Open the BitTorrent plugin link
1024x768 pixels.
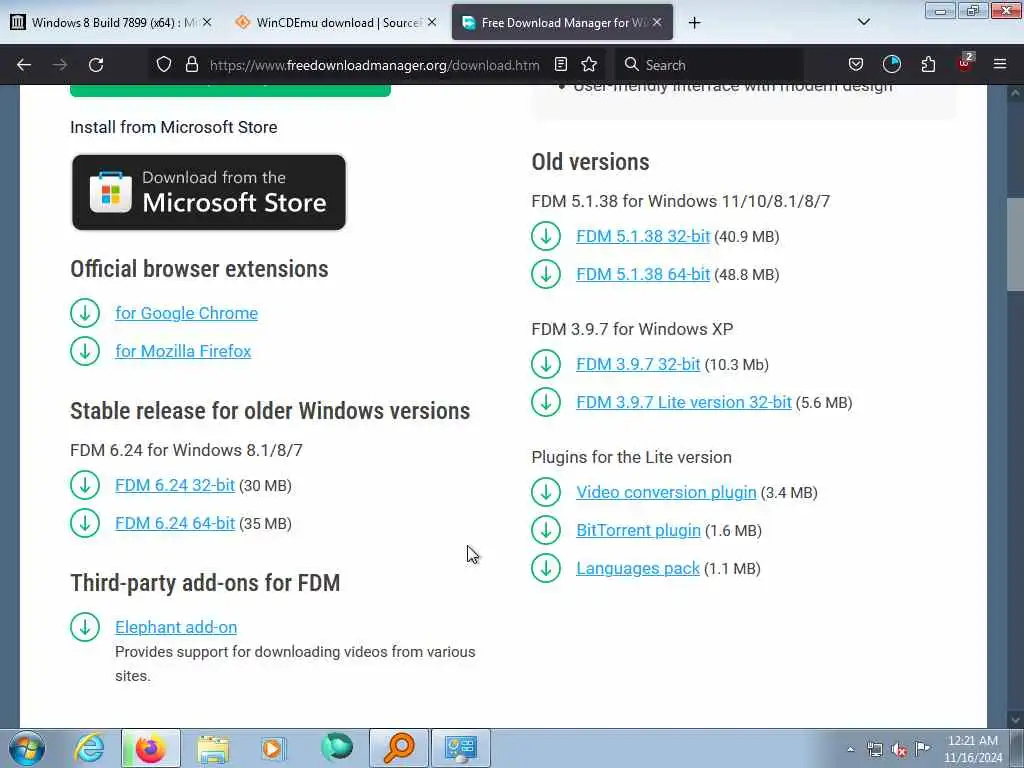(638, 530)
